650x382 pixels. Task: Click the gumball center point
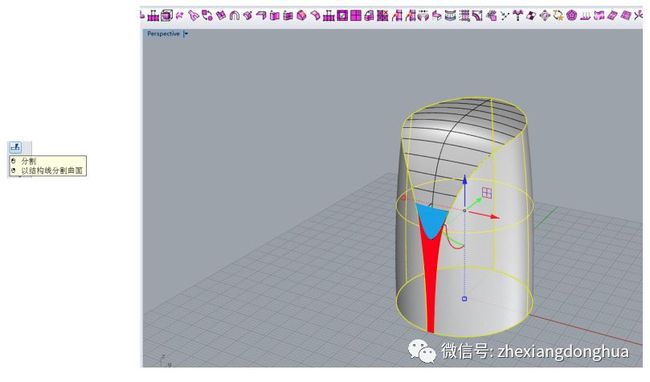[x=464, y=210]
